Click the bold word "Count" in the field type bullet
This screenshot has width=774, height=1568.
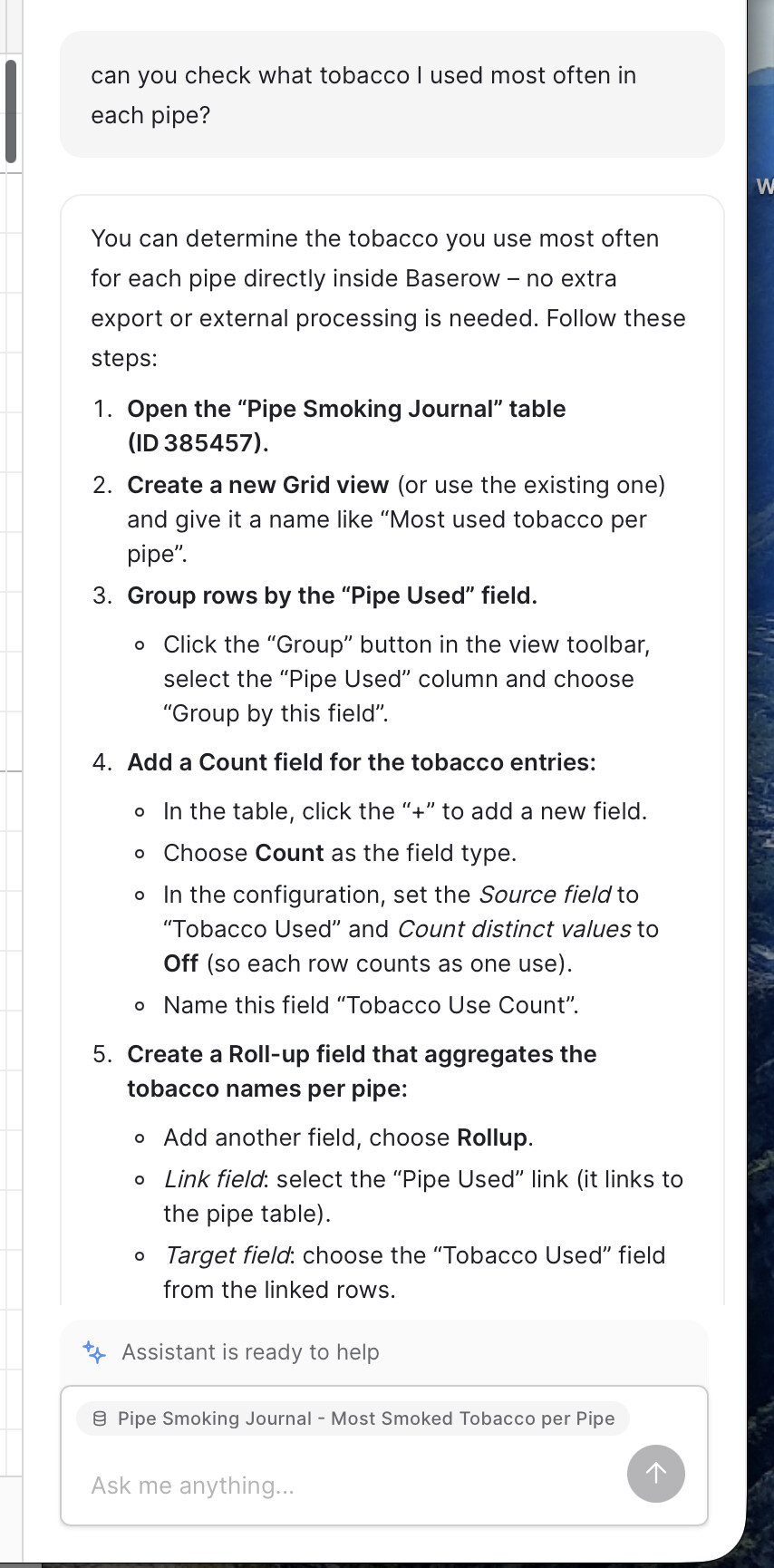point(289,853)
